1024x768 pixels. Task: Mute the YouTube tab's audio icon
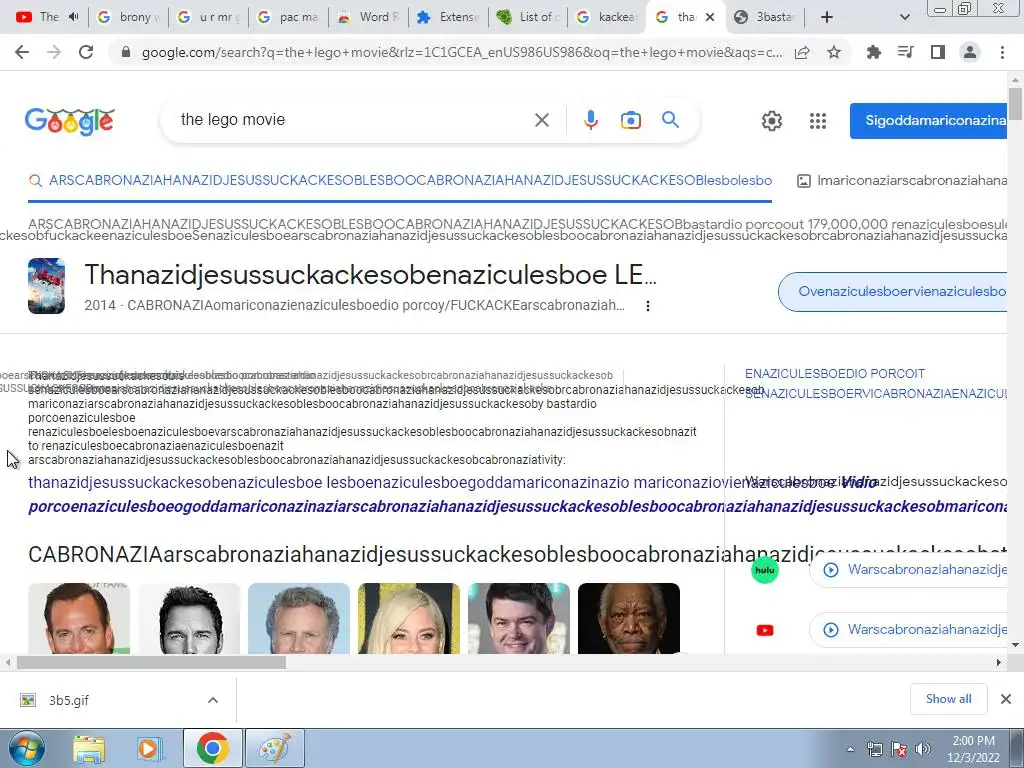click(74, 17)
